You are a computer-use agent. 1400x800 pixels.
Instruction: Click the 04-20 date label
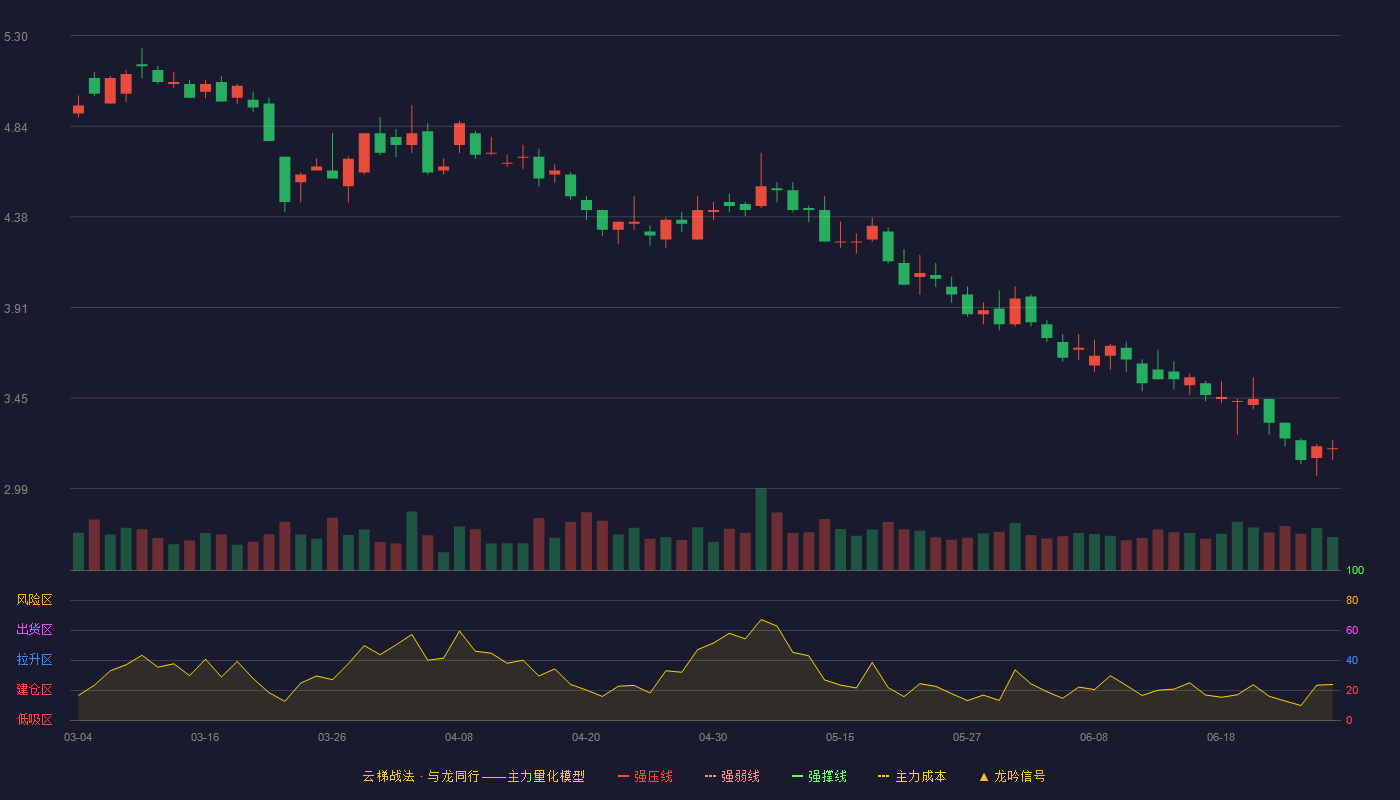pos(586,737)
